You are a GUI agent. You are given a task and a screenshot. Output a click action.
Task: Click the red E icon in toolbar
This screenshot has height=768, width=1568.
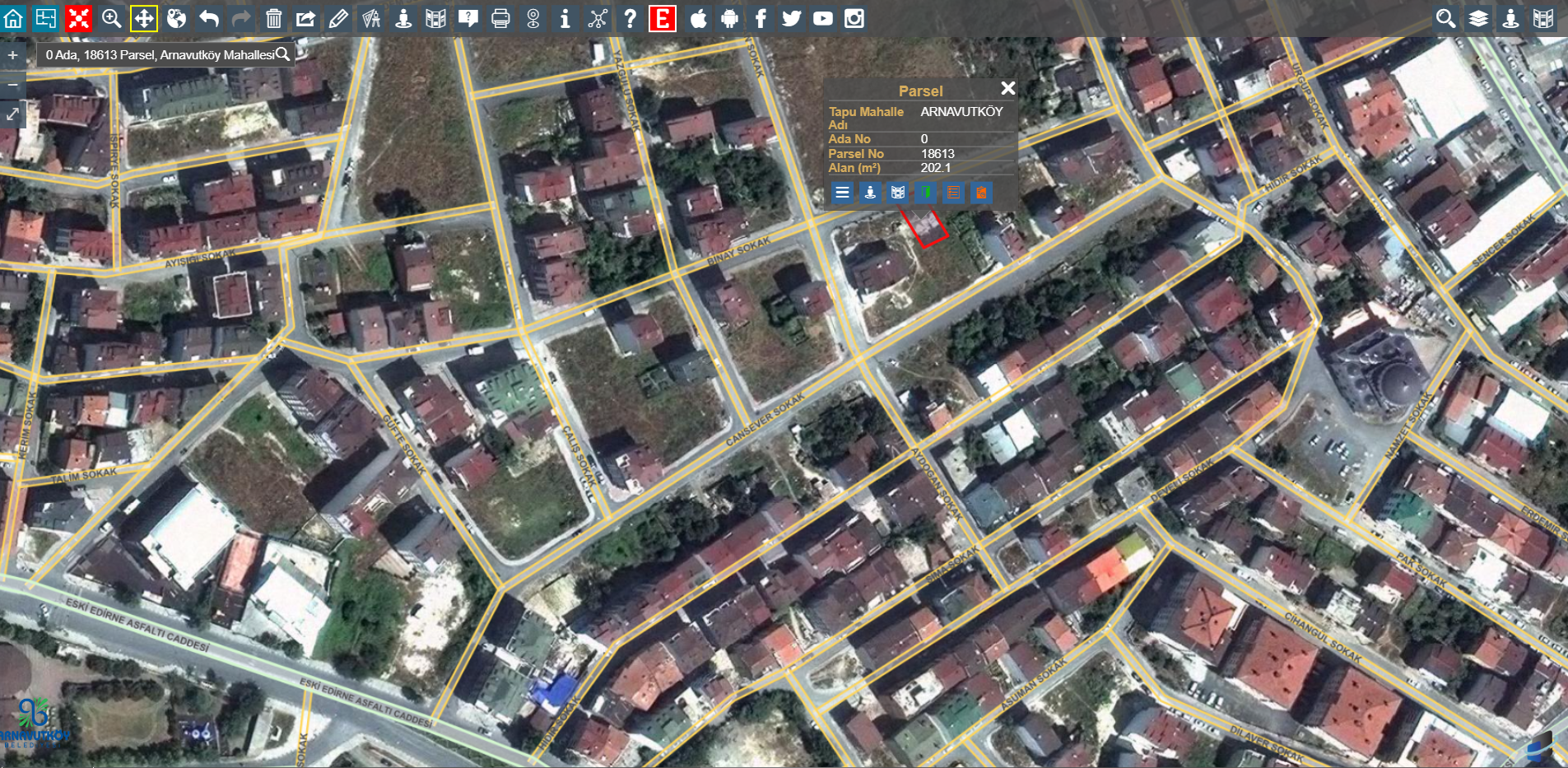(662, 18)
